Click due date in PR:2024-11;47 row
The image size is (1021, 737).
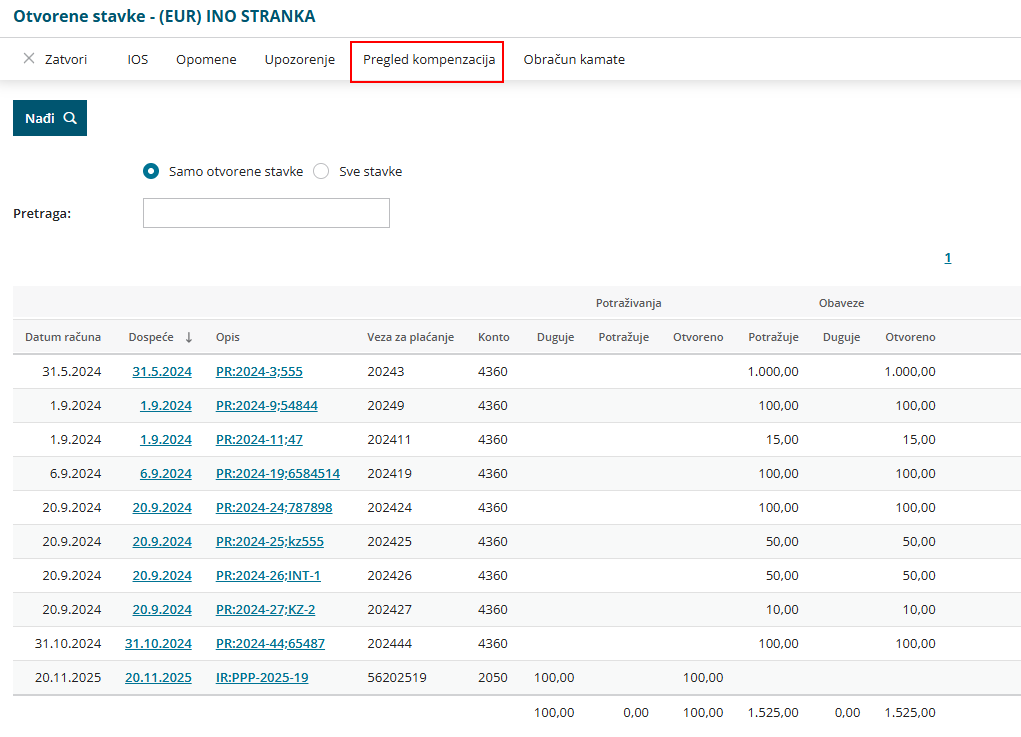click(166, 439)
